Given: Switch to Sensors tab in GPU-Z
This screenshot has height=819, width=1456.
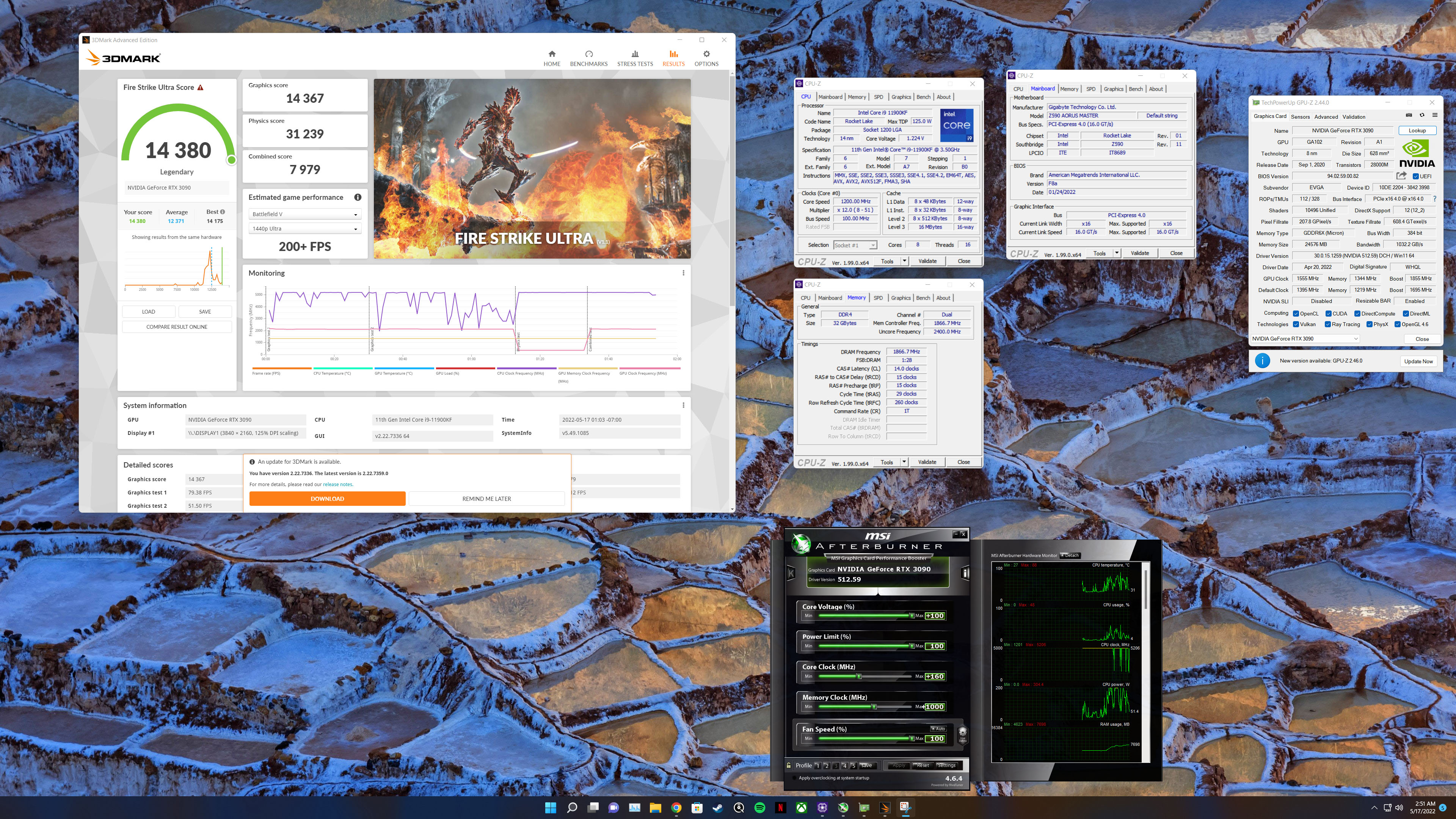Looking at the screenshot, I should pyautogui.click(x=1300, y=117).
